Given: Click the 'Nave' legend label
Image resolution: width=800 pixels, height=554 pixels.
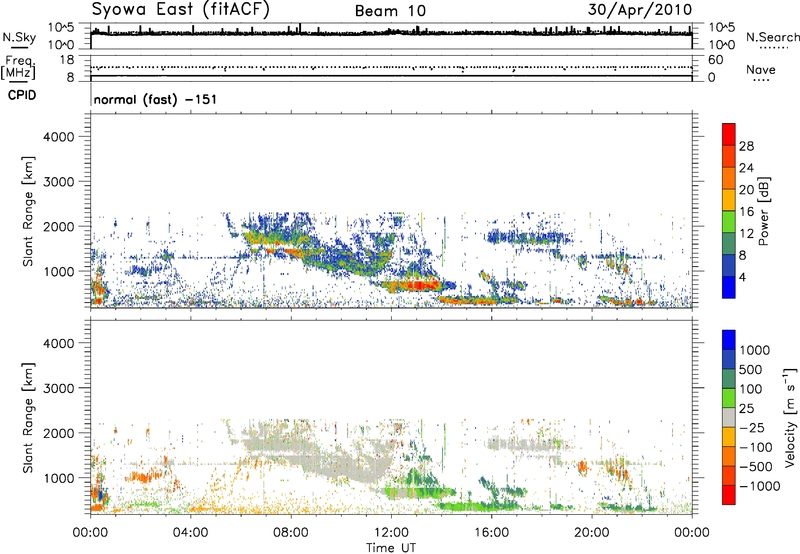Looking at the screenshot, I should click(761, 69).
